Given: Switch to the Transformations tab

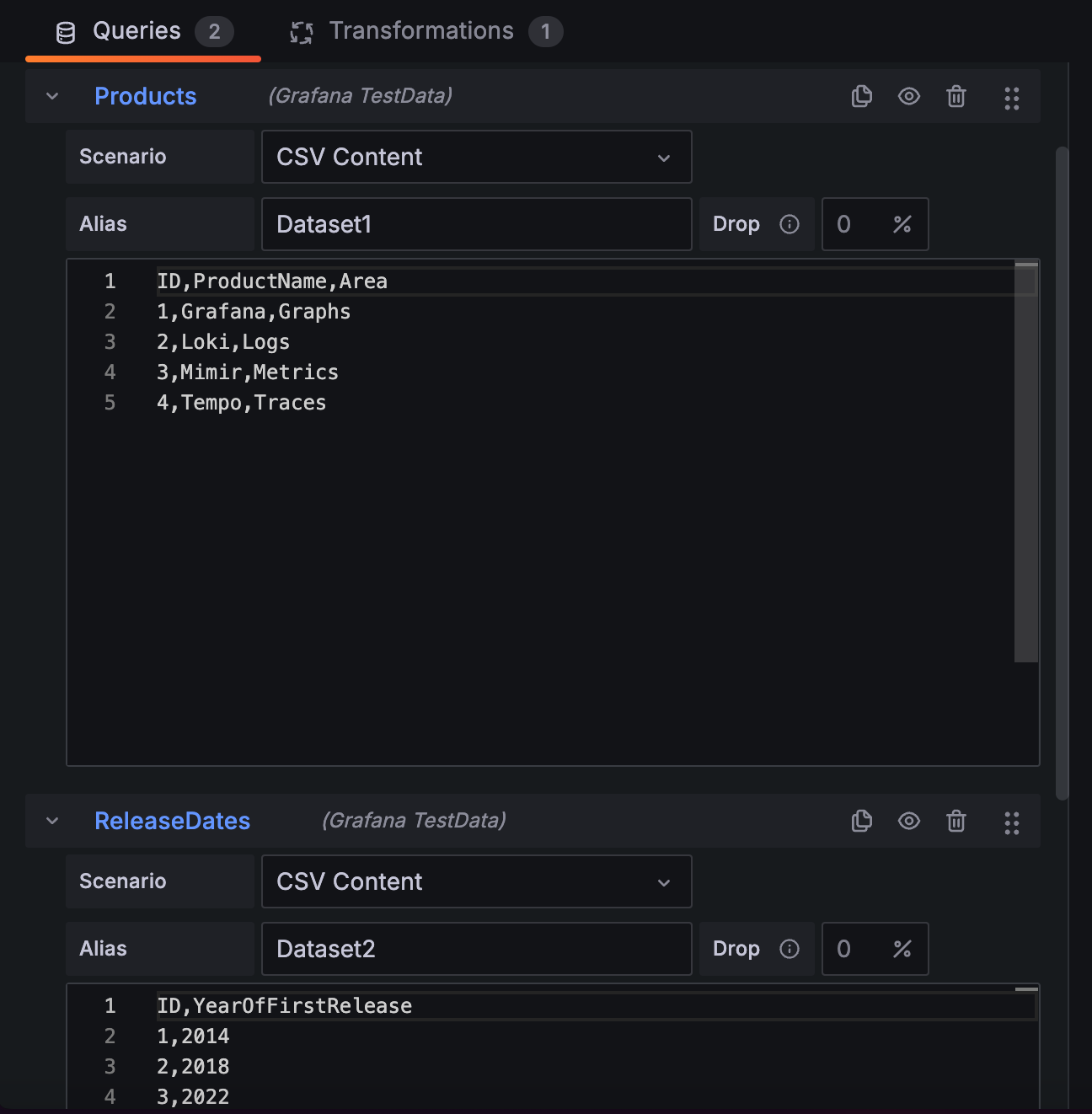Looking at the screenshot, I should coord(421,30).
